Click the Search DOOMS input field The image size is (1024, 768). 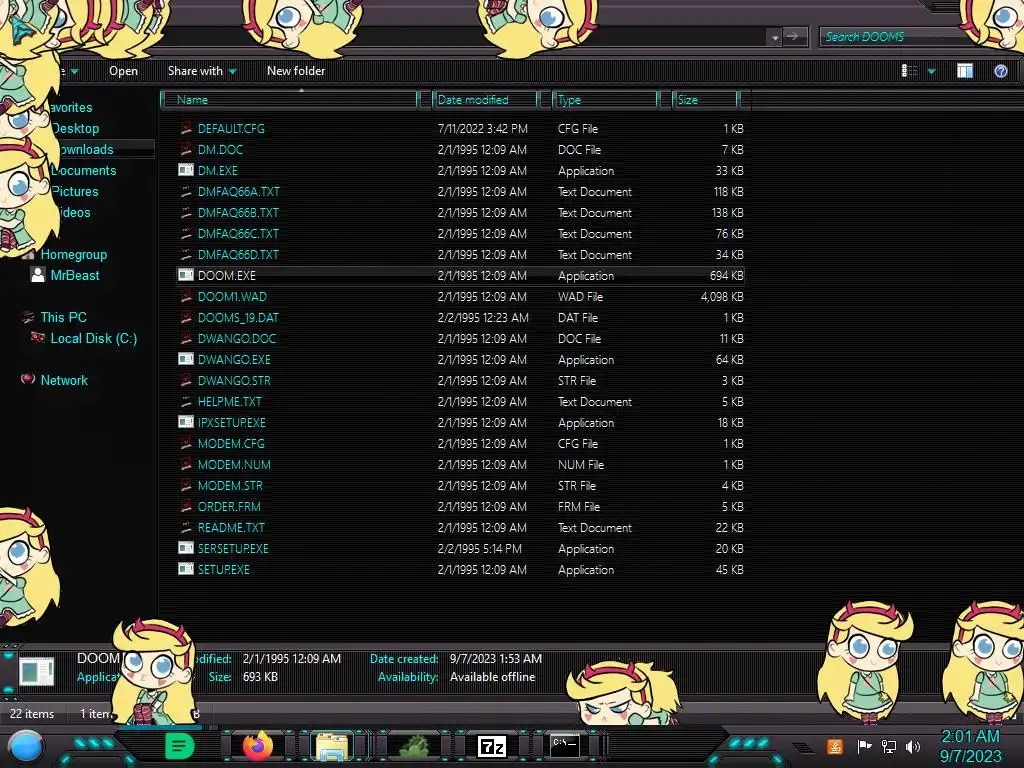click(x=891, y=37)
